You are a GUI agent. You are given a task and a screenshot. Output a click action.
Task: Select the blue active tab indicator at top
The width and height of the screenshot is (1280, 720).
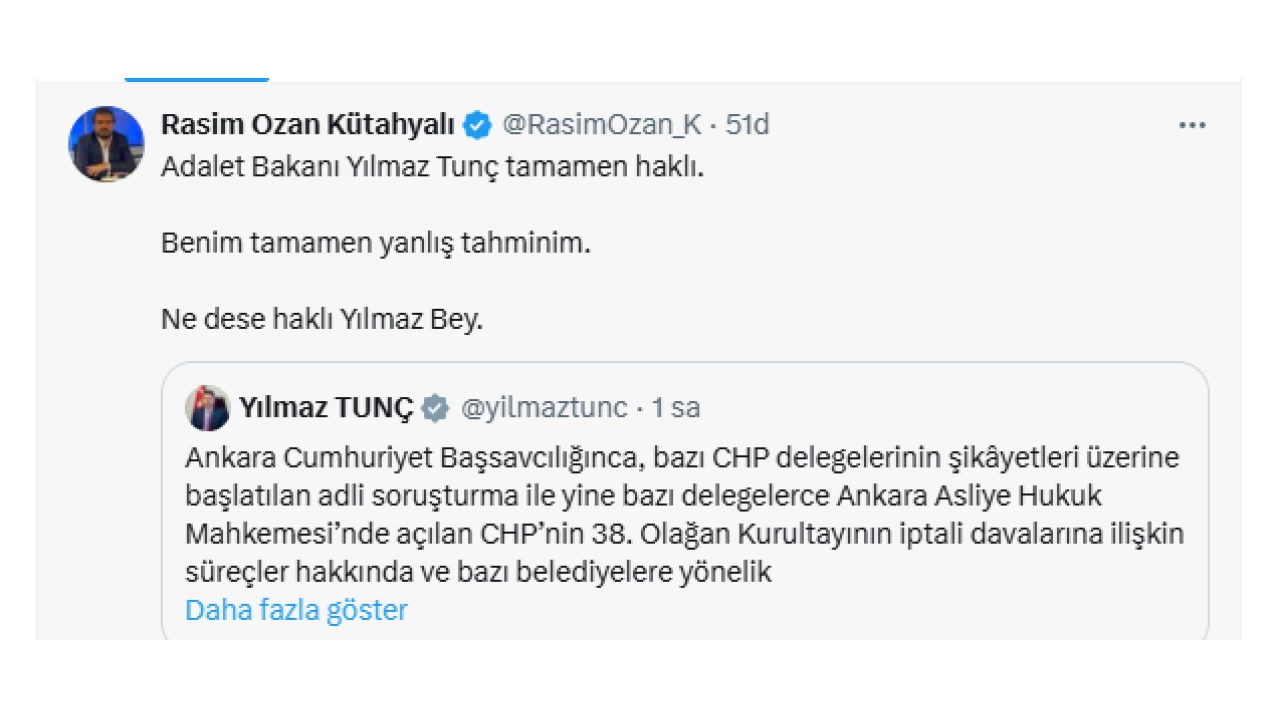pos(197,78)
